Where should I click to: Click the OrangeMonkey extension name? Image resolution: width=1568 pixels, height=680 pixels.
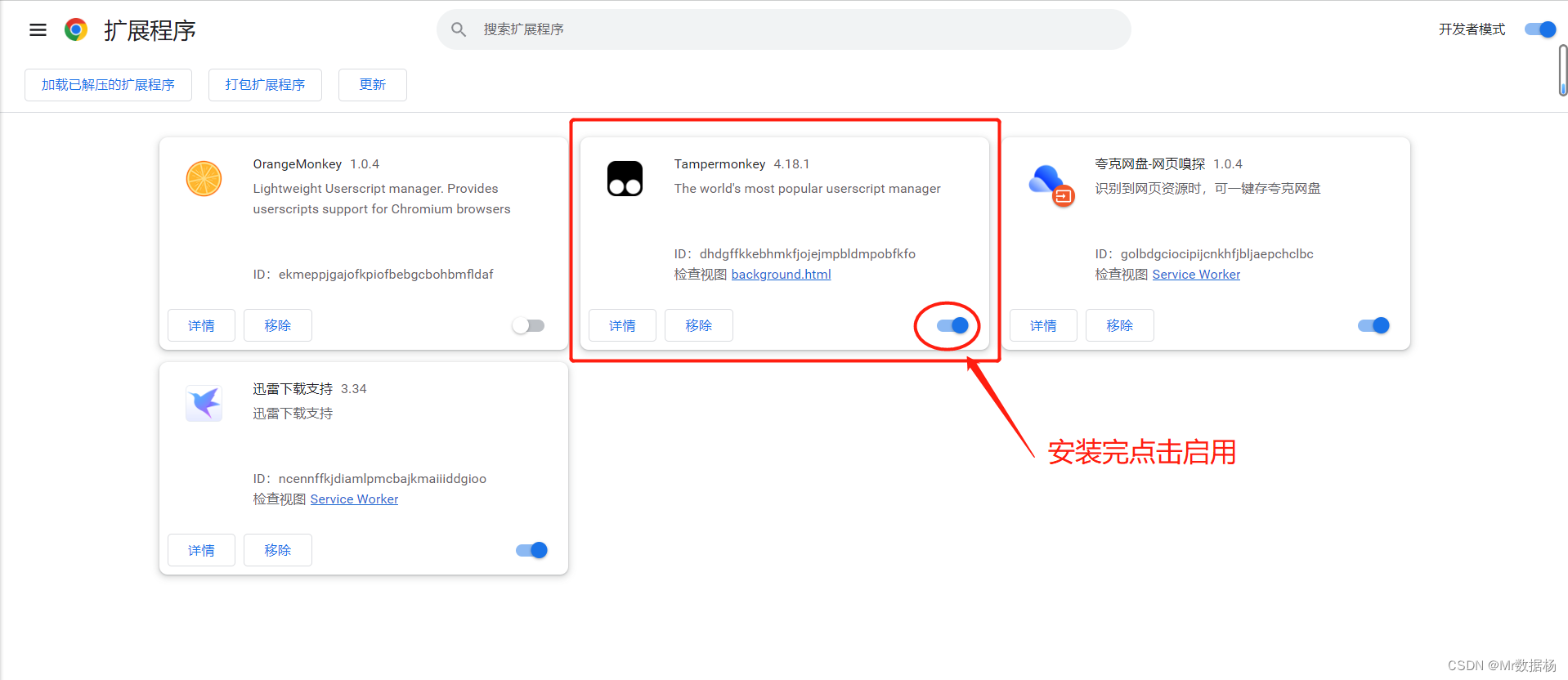click(298, 164)
